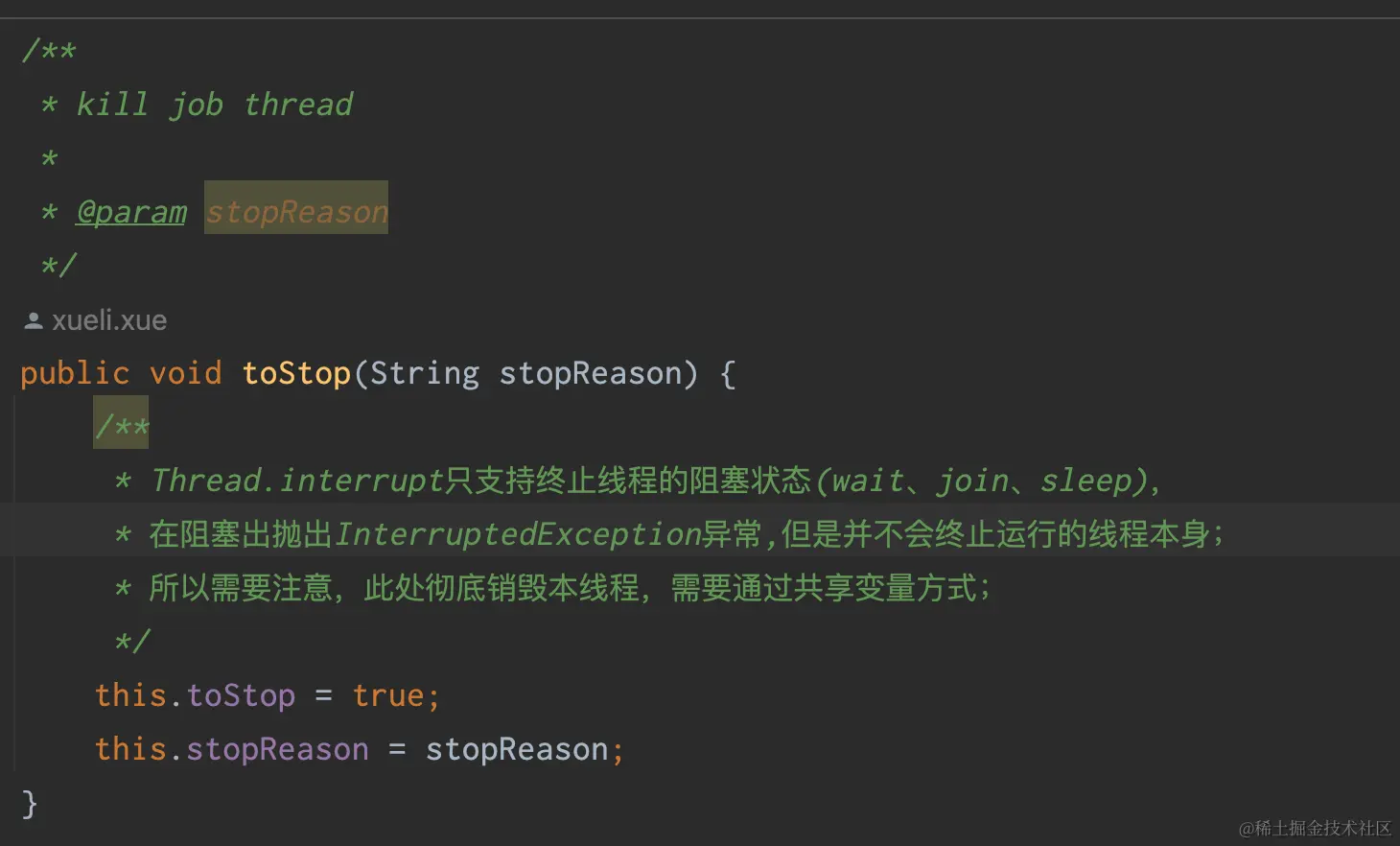
Task: Click the Thread.interrupt comment text
Action: (297, 481)
